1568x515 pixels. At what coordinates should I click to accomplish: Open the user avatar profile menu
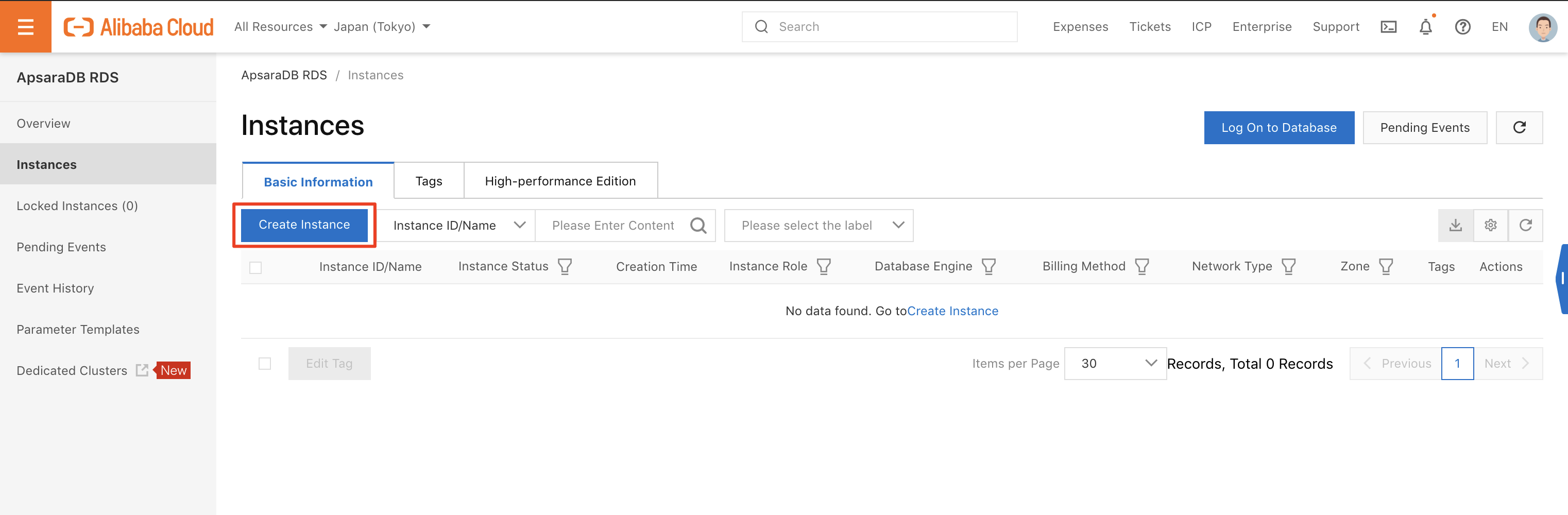(1542, 27)
